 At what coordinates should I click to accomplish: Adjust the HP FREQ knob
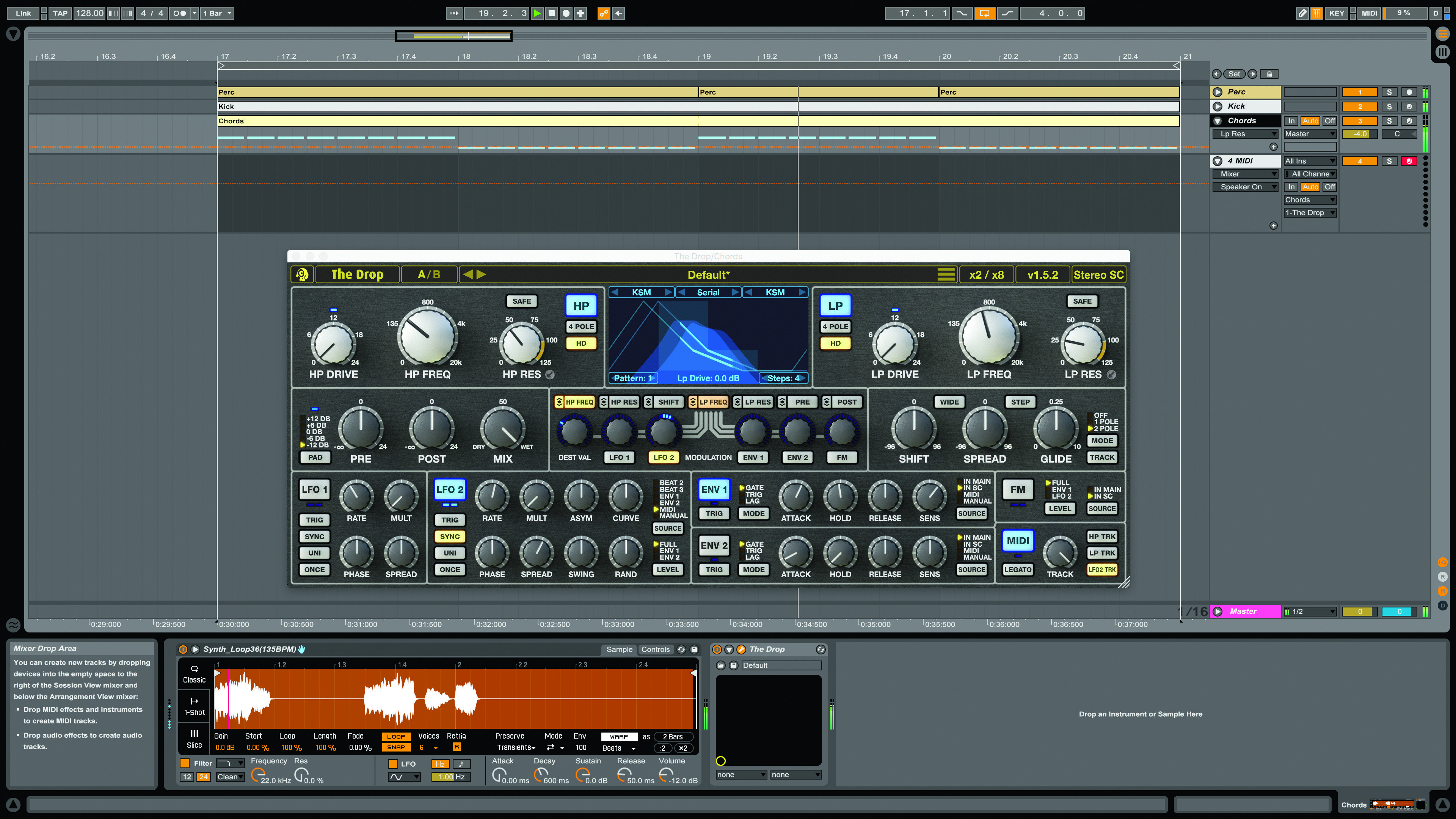click(x=428, y=336)
